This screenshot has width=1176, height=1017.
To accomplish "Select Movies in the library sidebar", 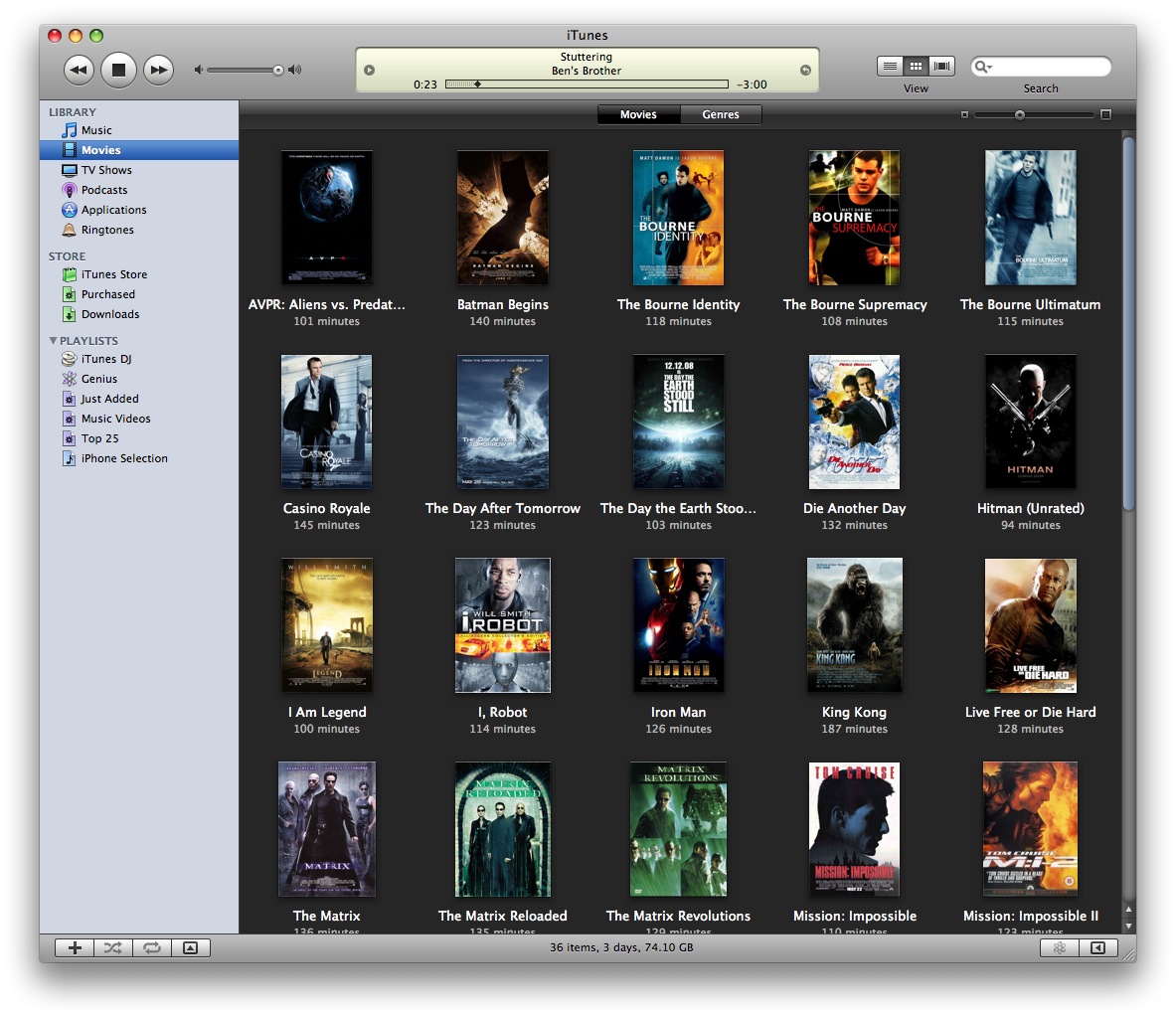I will [x=139, y=150].
